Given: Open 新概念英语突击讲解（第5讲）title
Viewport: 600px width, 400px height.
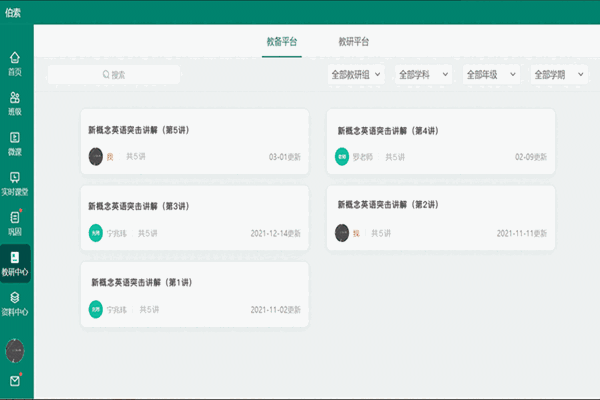Looking at the screenshot, I should [139, 130].
